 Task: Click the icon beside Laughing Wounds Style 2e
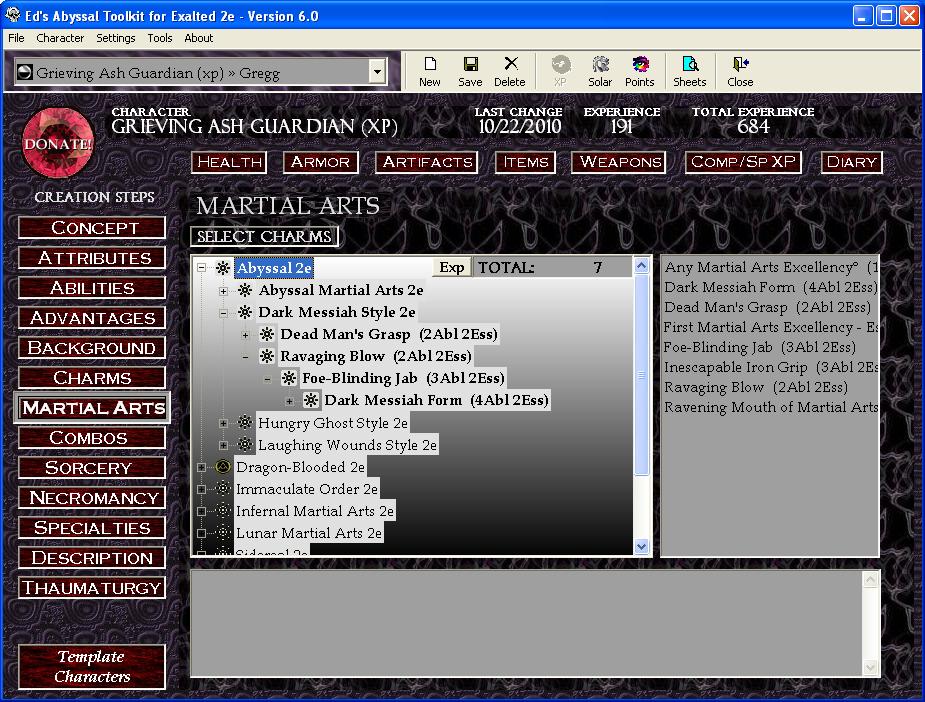[245, 444]
